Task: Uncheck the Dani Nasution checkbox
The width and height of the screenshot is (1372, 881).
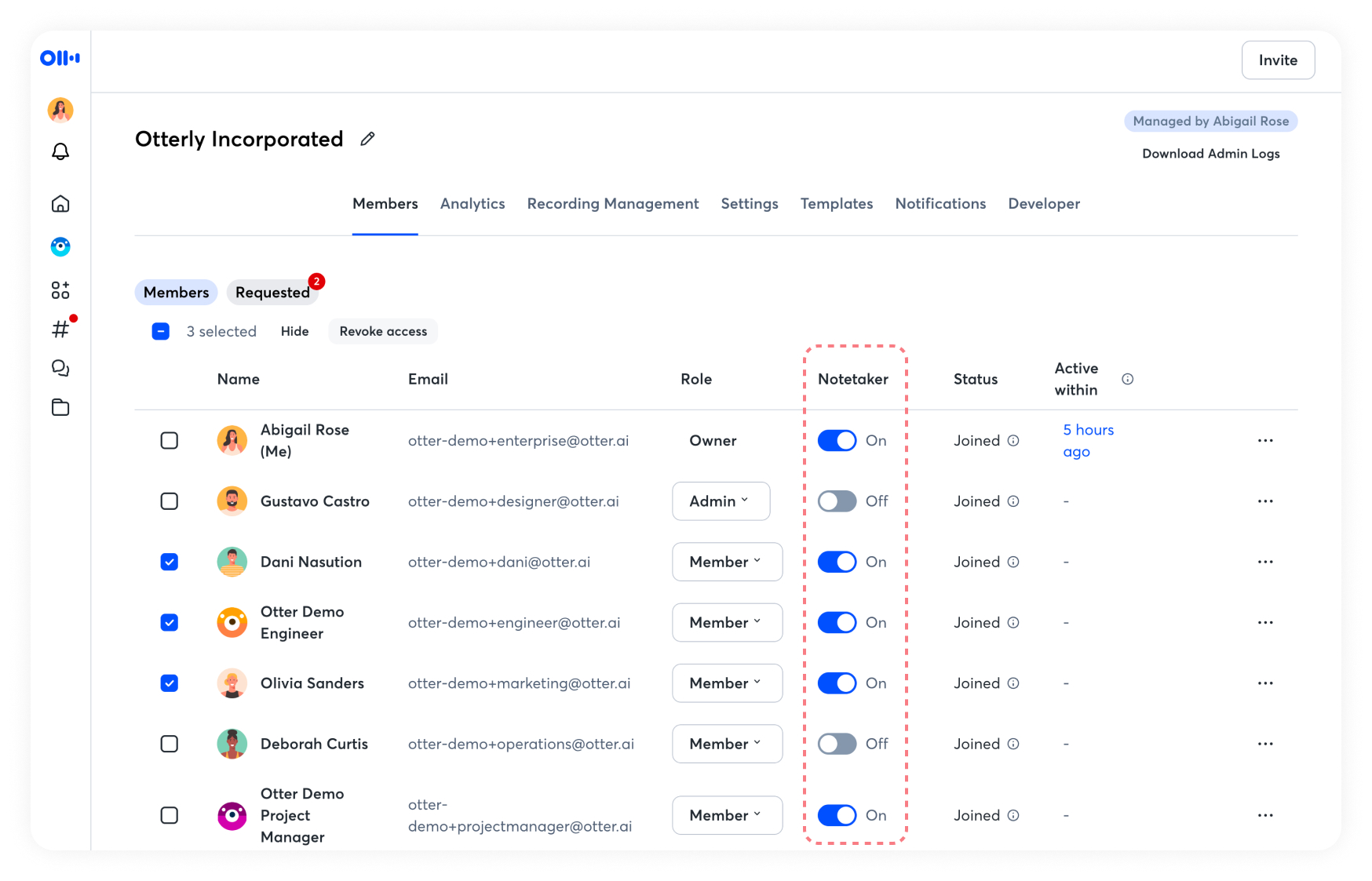Action: pos(170,562)
